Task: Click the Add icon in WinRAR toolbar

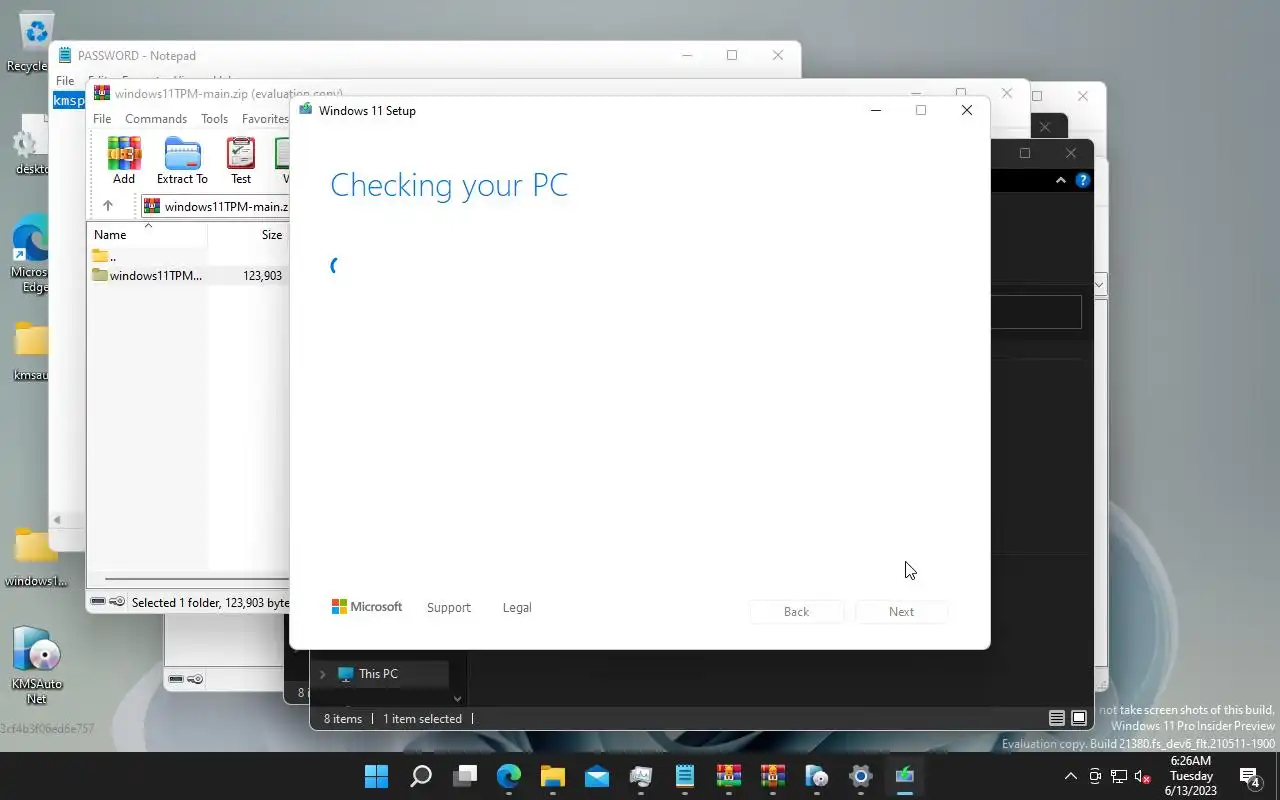Action: click(x=124, y=161)
